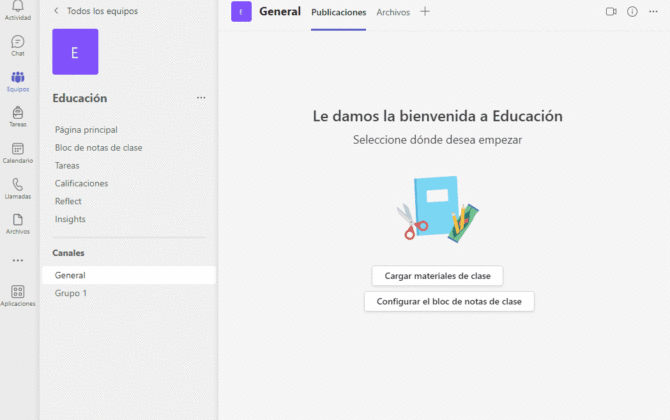Open Tareas in the team menu
Viewport: 670px width, 420px height.
pos(67,165)
